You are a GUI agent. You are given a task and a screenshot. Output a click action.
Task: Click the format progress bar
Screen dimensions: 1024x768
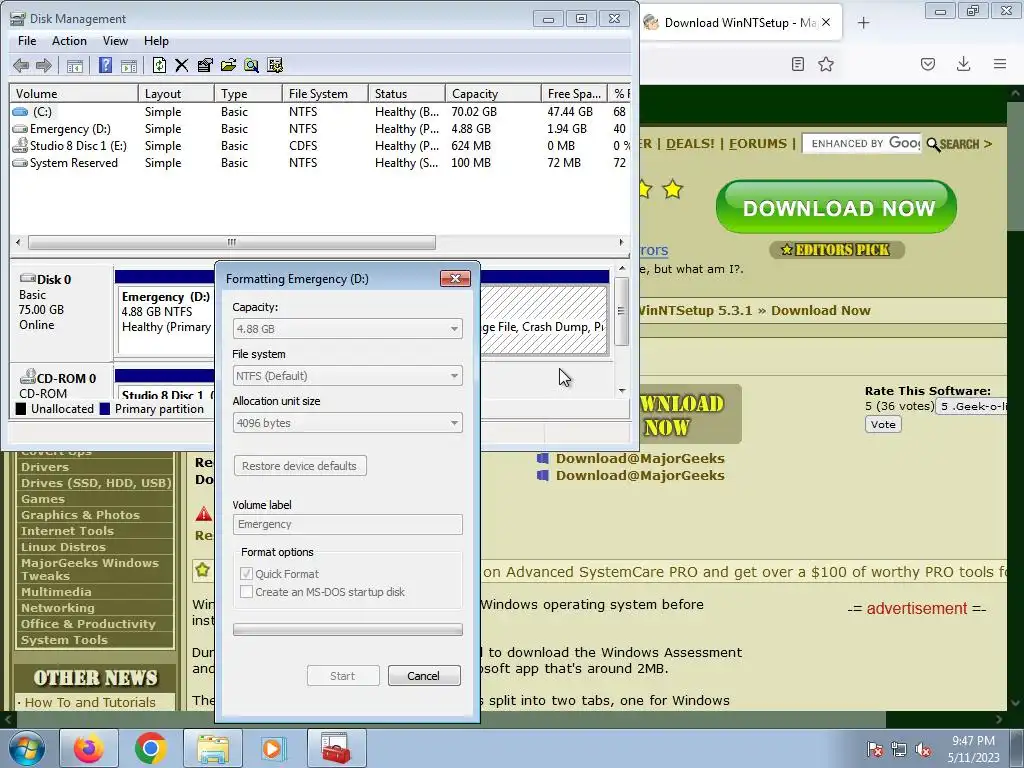coord(347,630)
